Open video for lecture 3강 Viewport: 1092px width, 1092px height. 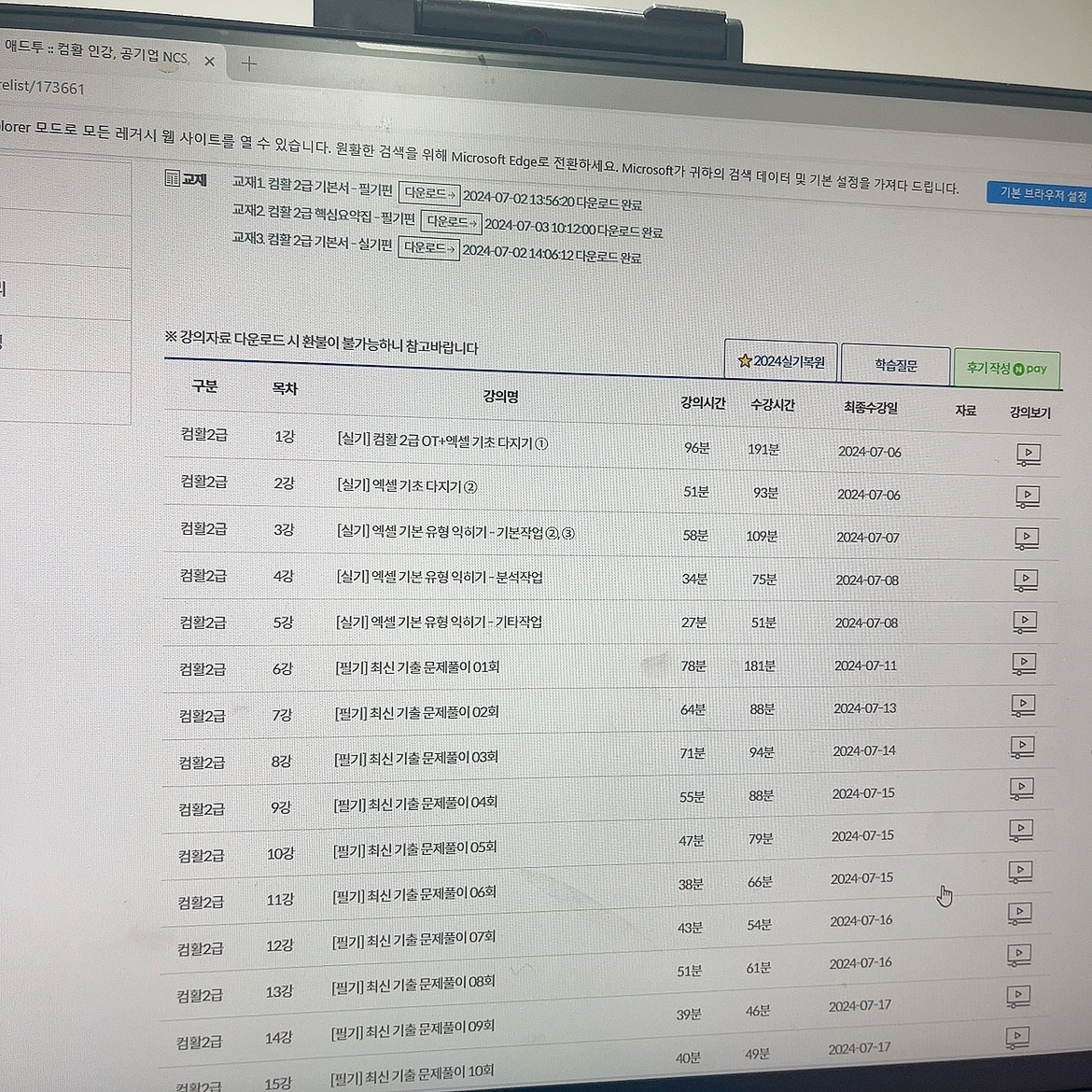[x=1026, y=539]
